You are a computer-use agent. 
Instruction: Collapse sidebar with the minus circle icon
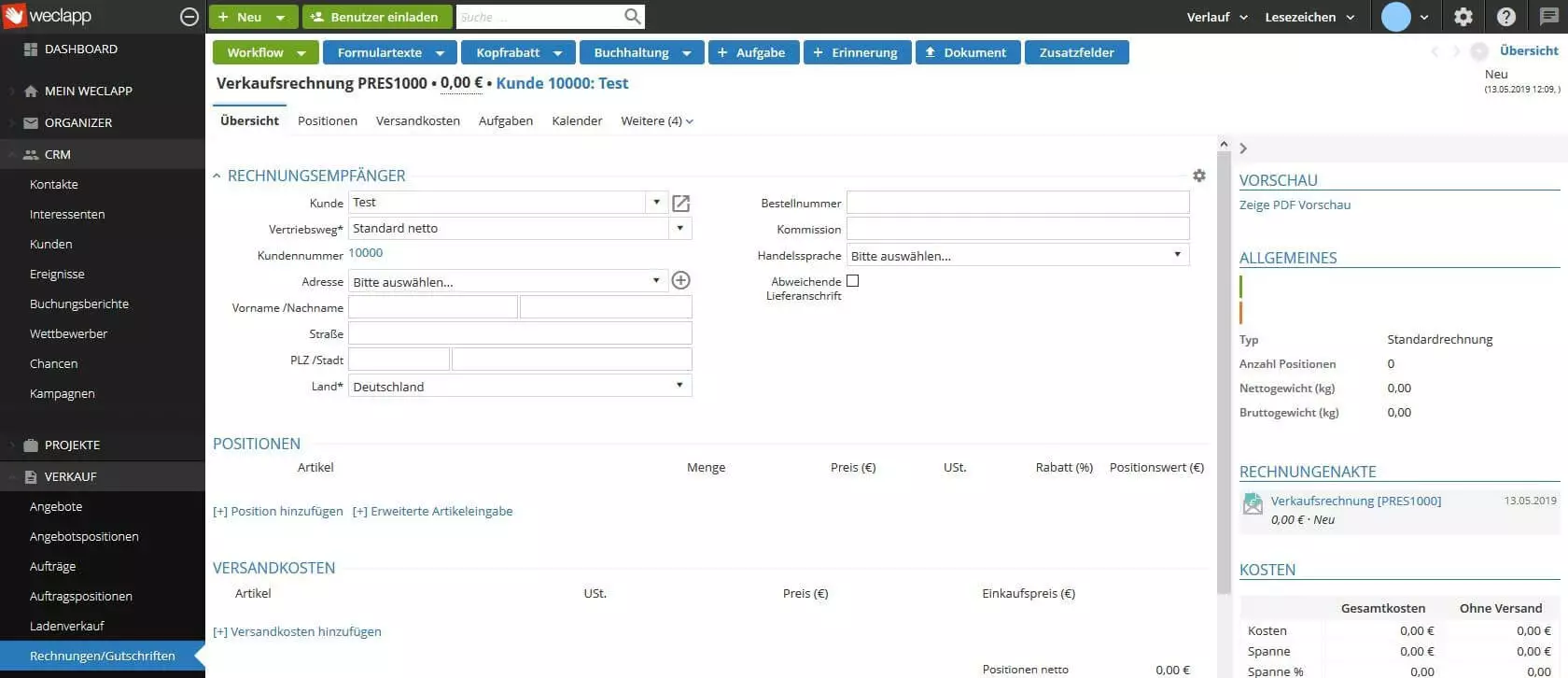(189, 17)
